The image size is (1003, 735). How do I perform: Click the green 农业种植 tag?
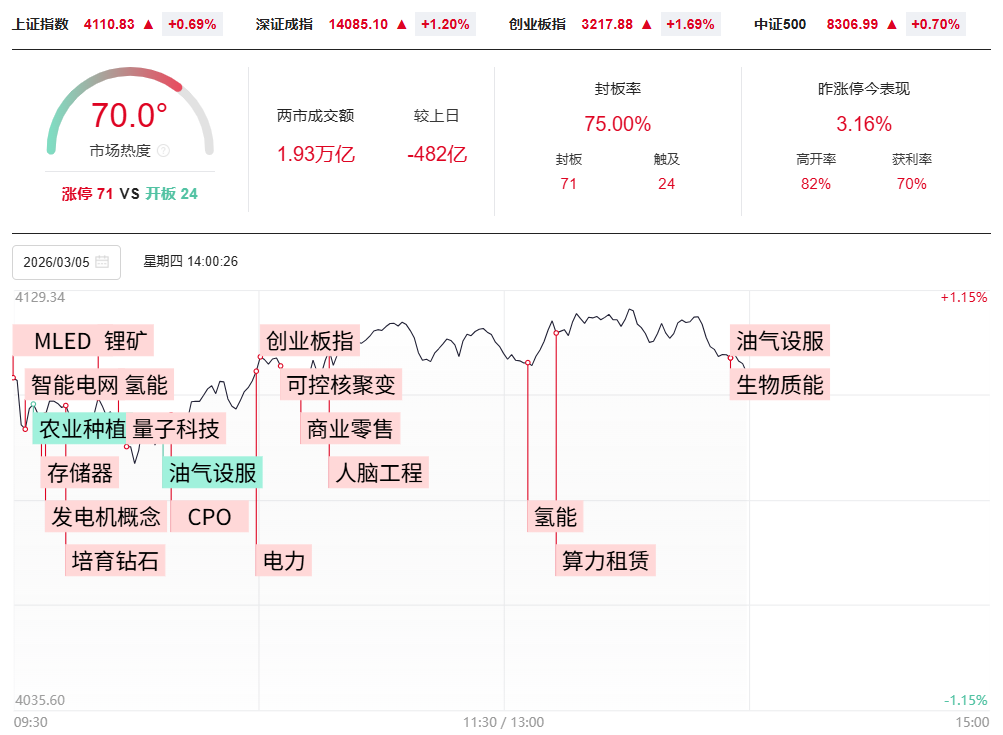click(82, 429)
